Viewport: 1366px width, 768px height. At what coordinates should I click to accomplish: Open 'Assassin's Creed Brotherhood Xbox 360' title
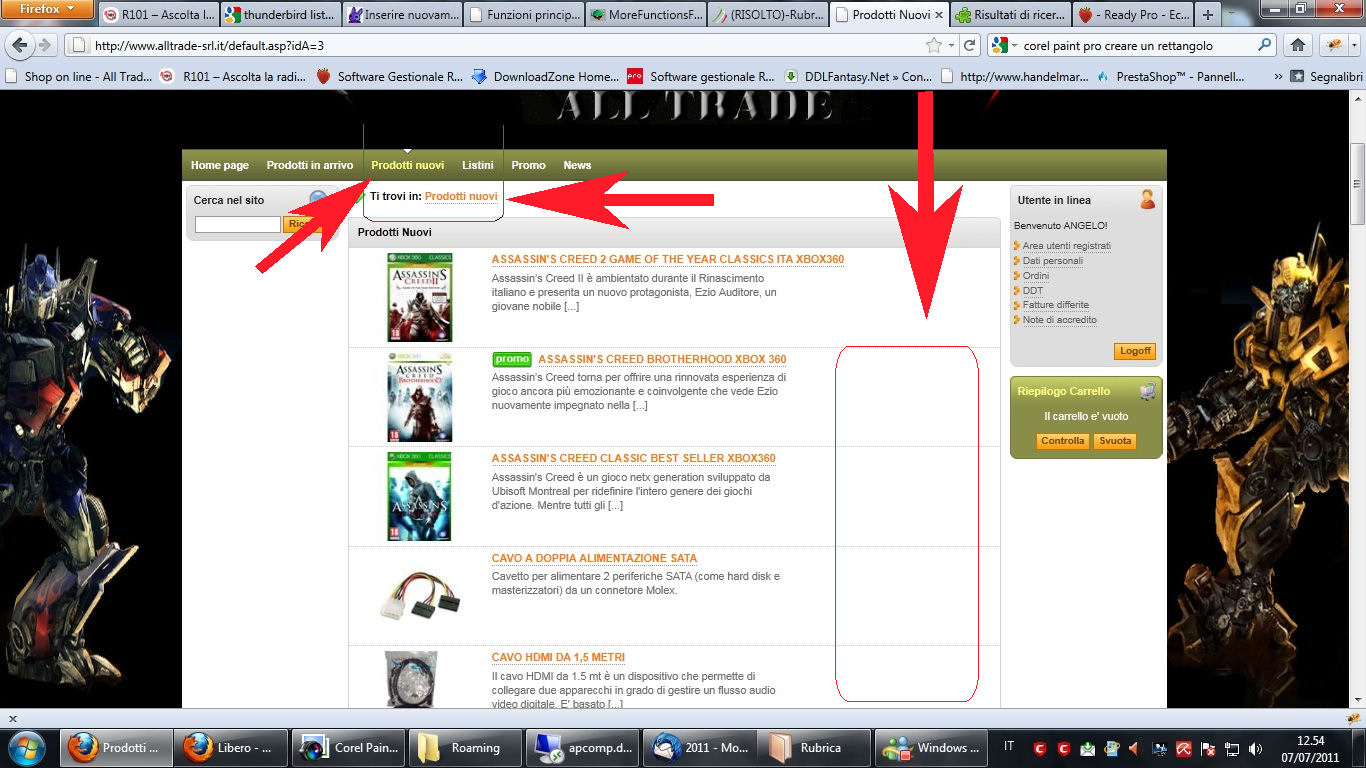662,359
